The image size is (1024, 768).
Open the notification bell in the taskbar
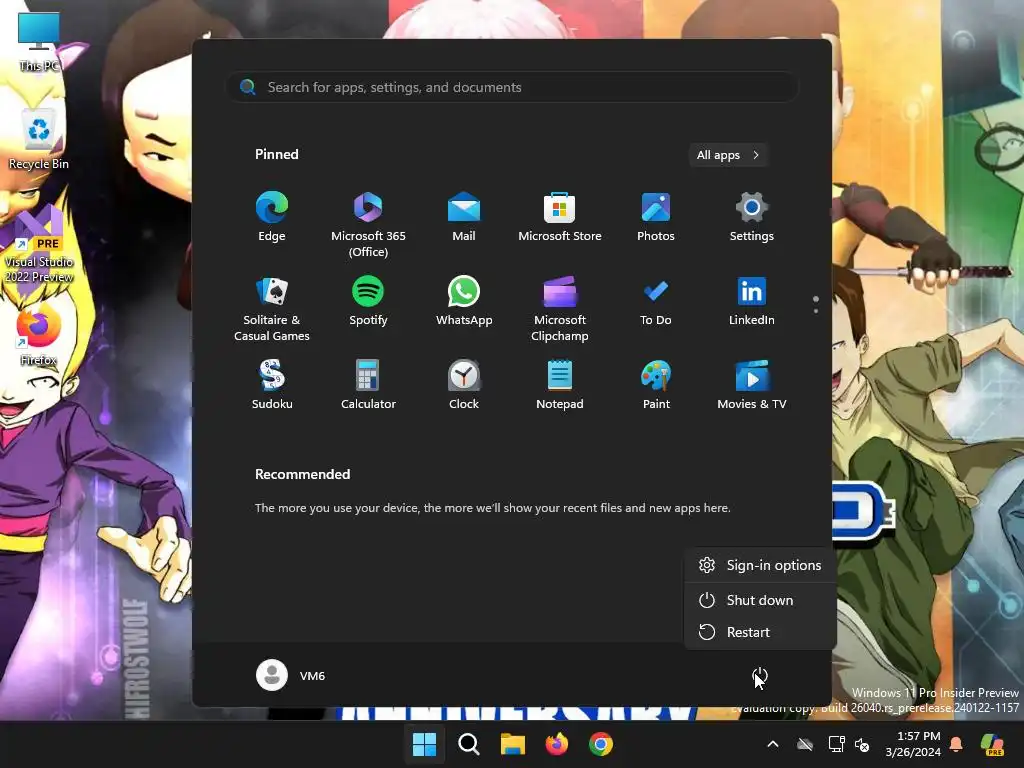[956, 744]
